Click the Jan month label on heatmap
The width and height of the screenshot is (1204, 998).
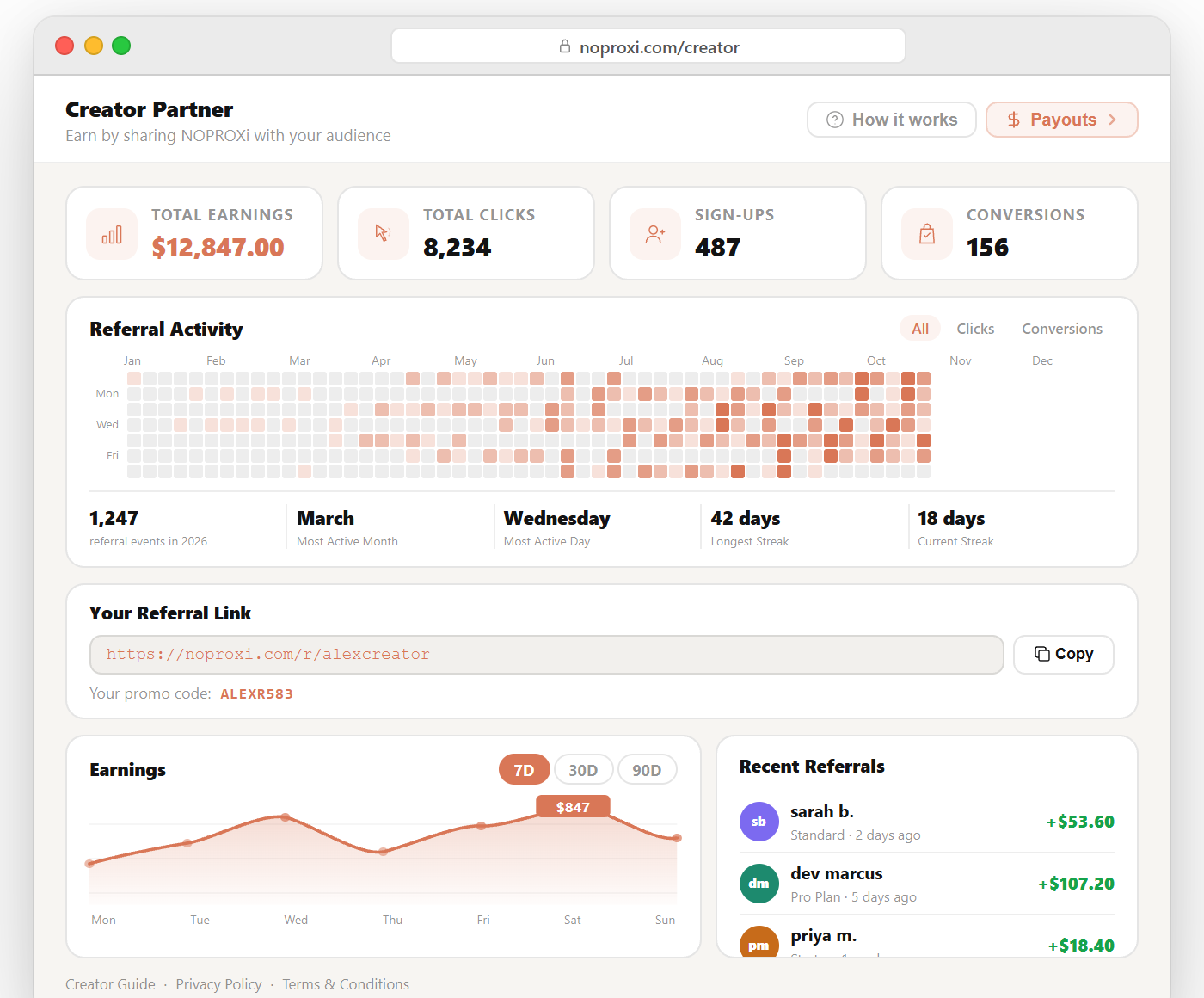click(132, 360)
